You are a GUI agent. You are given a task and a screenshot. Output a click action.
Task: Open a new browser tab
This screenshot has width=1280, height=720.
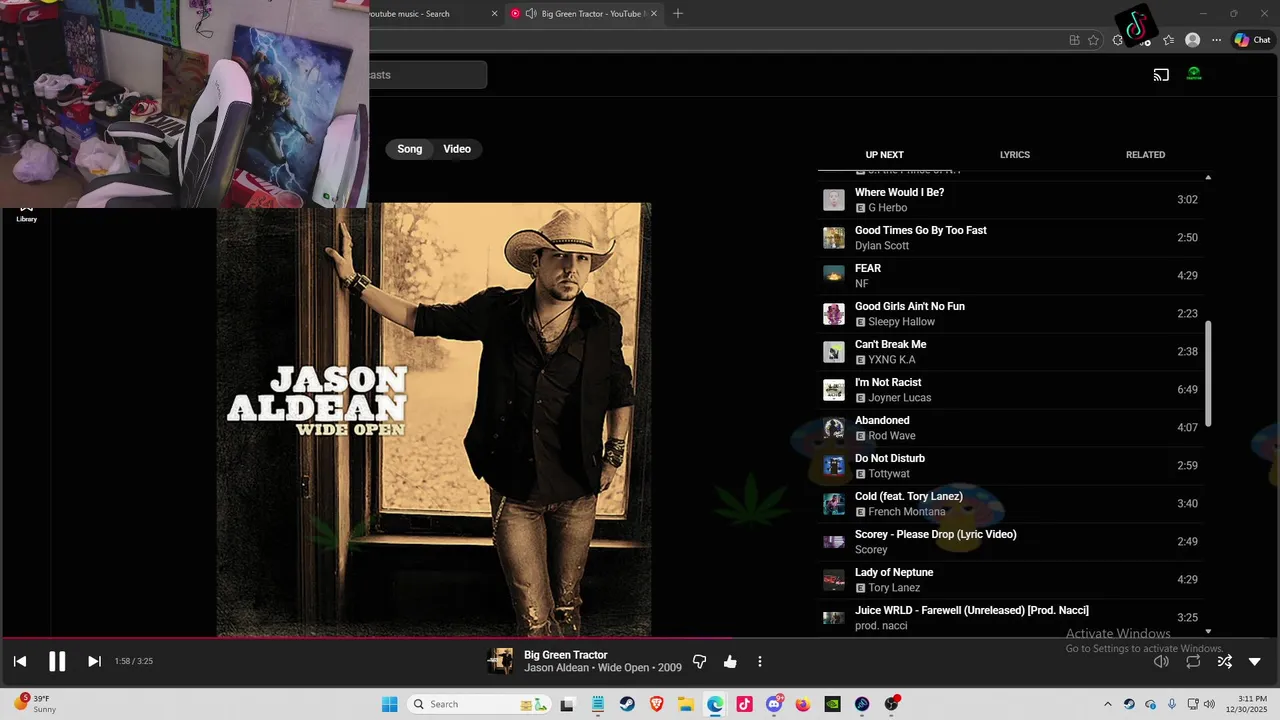[x=678, y=14]
